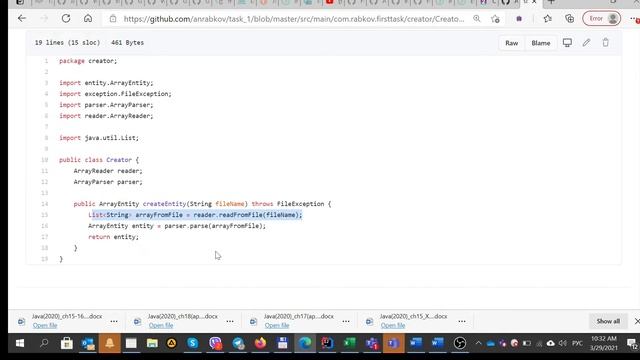Viewport: 640px width, 360px height.
Task: Open the browser settings and more menu
Action: pos(634,19)
